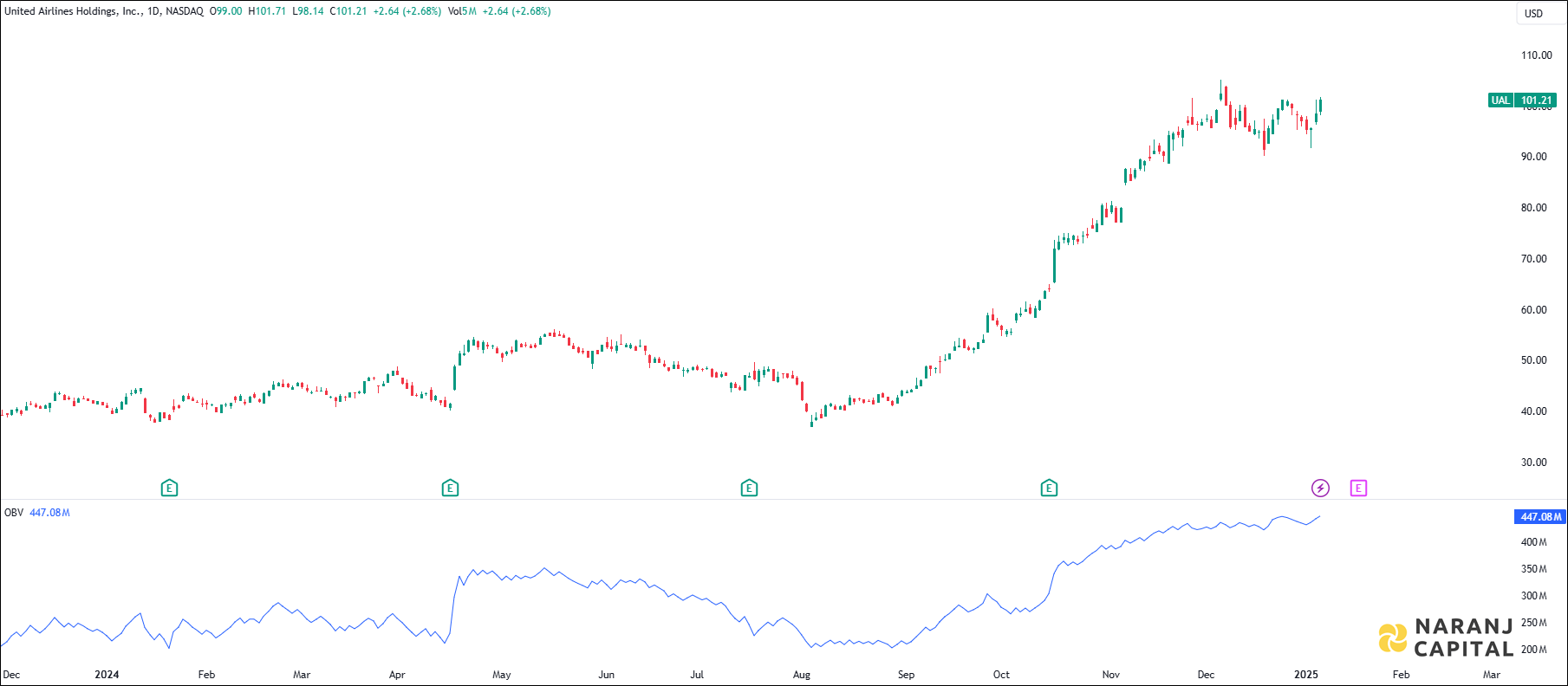Click the Nov label on time axis
Screen dimensions: 1568x686
[x=1111, y=675]
